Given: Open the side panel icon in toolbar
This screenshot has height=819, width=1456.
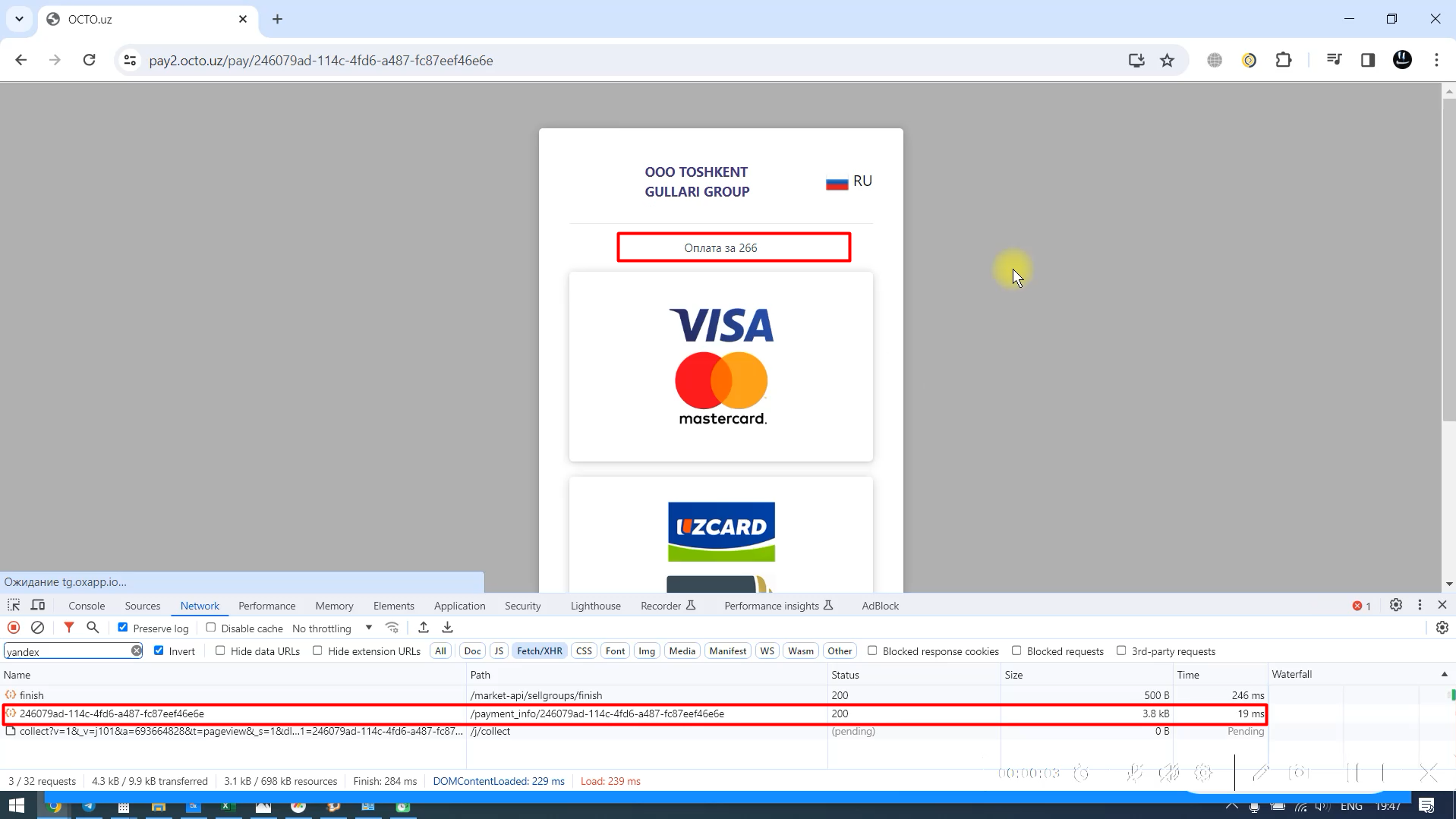Looking at the screenshot, I should point(1368,60).
